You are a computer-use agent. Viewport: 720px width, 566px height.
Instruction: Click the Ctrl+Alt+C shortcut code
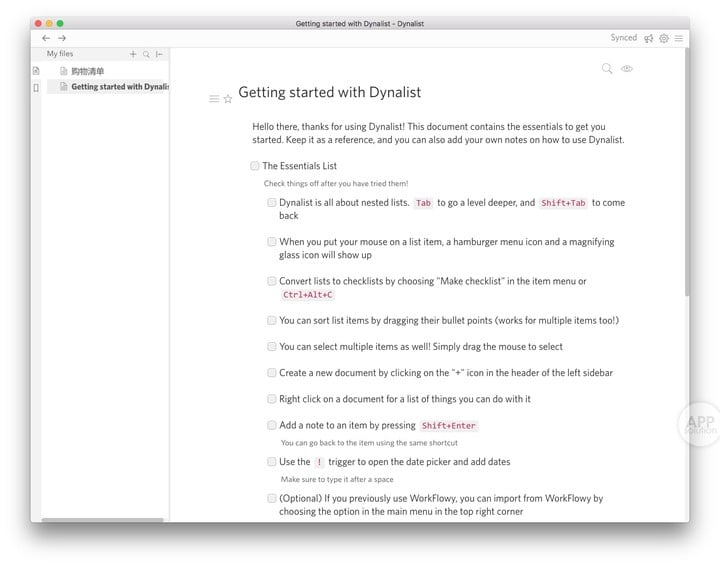[307, 295]
